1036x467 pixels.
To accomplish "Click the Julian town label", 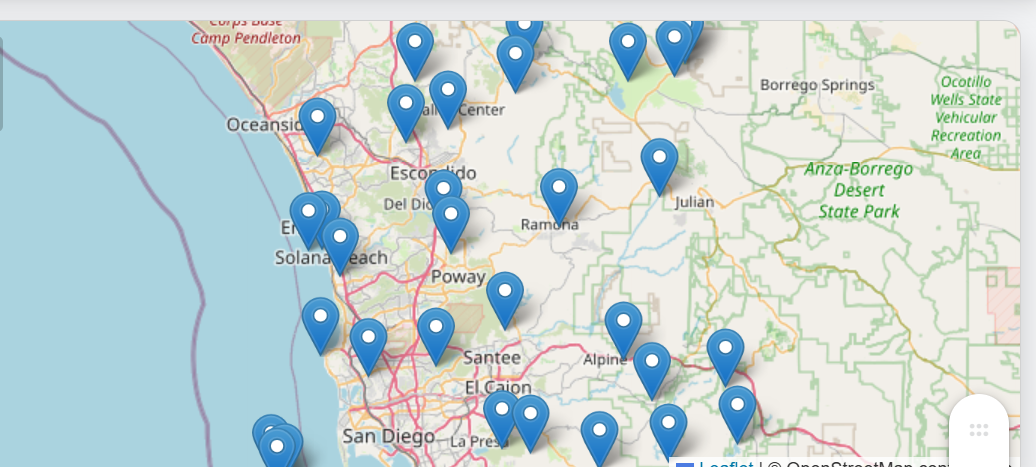I will [694, 202].
